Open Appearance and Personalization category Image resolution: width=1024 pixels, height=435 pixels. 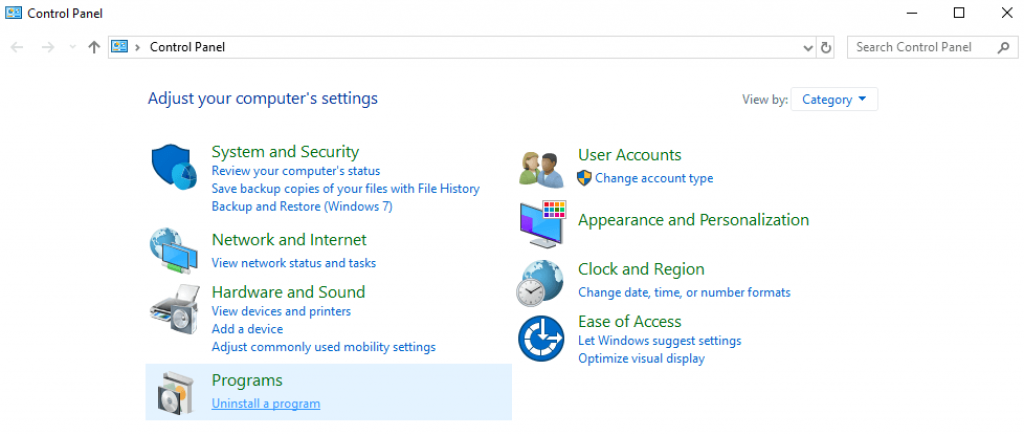click(694, 220)
